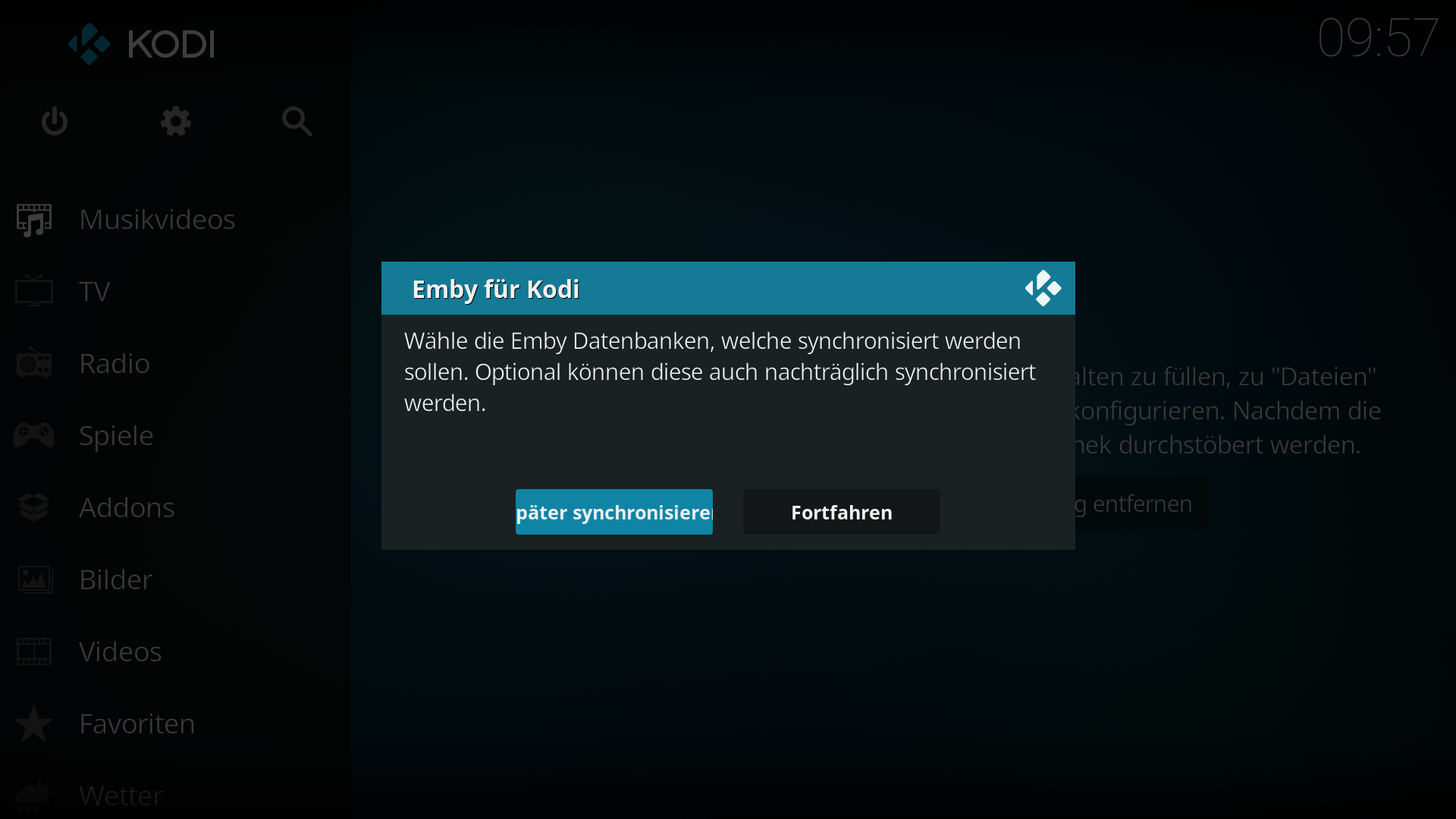Click the Addons box icon
Viewport: 1456px width, 819px height.
(34, 507)
